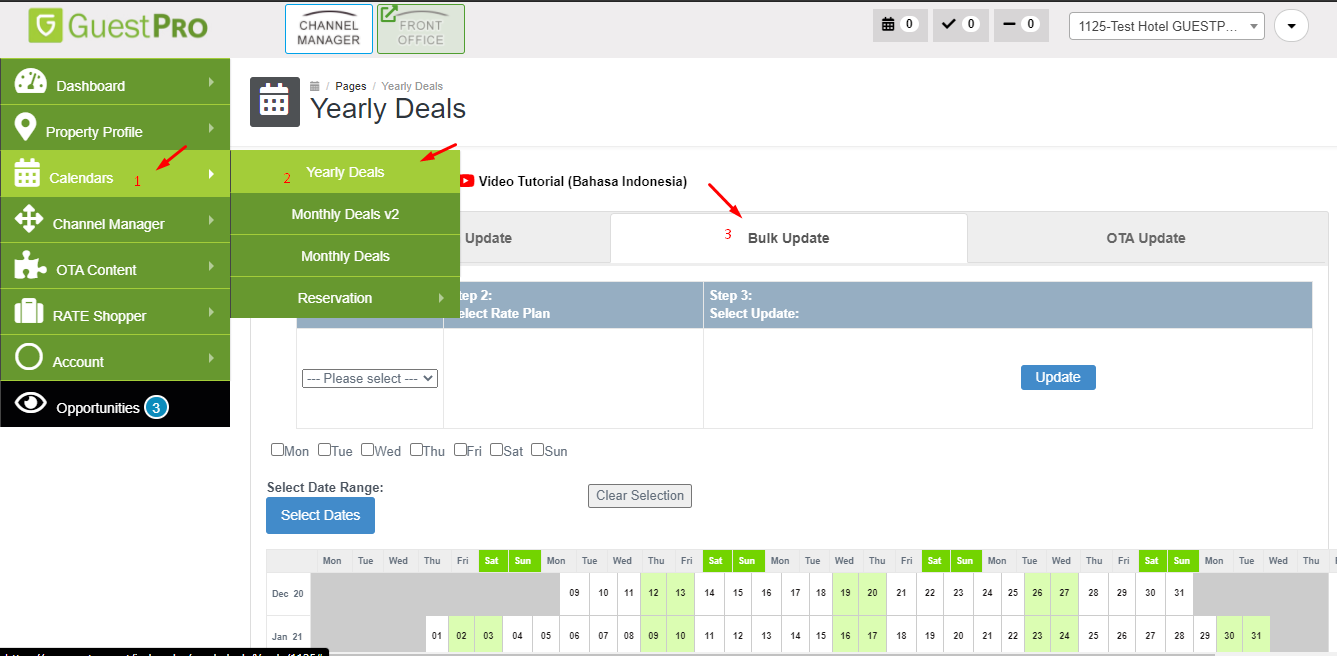The width and height of the screenshot is (1337, 656).
Task: Open the Front Office module button
Action: pyautogui.click(x=421, y=29)
